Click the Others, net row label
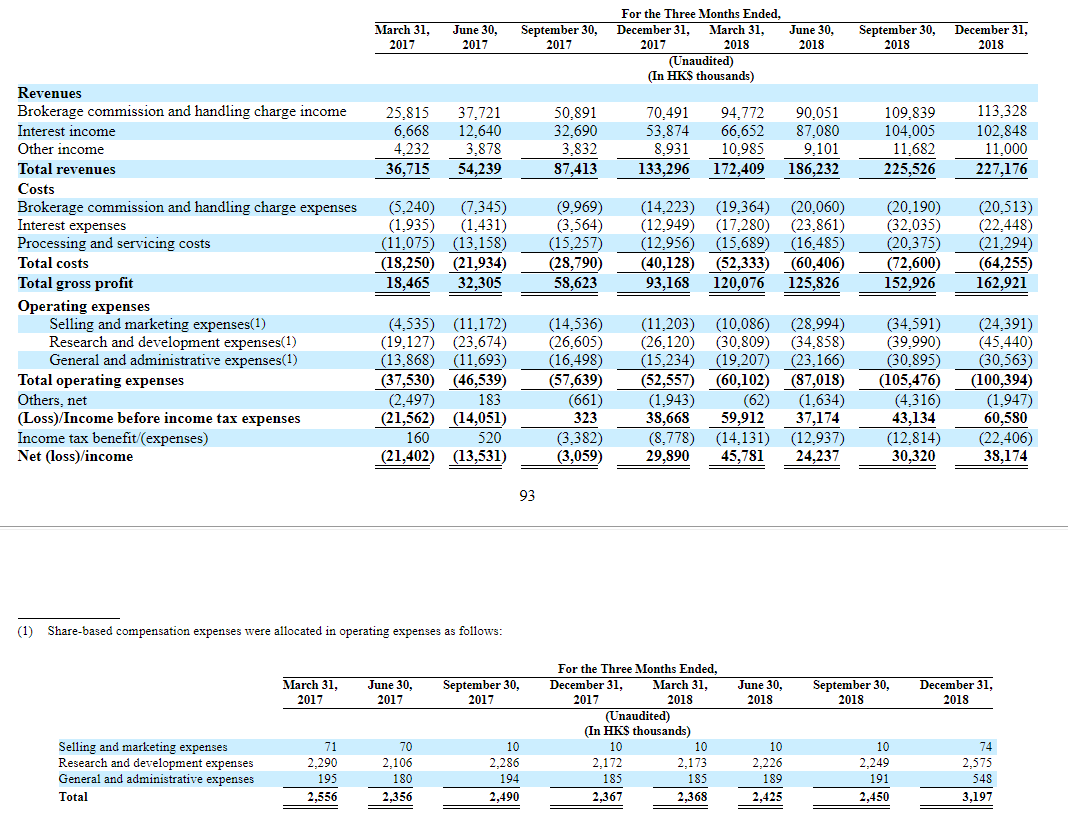 pyautogui.click(x=52, y=400)
